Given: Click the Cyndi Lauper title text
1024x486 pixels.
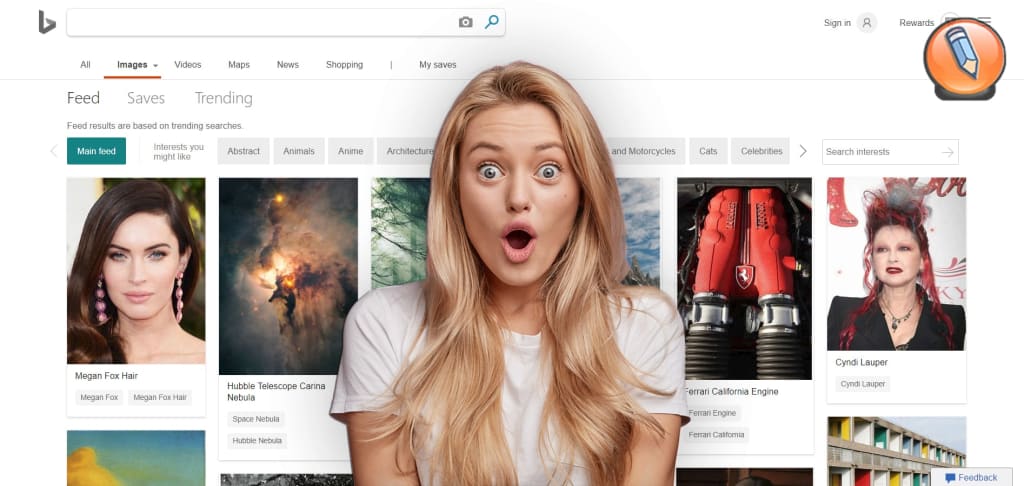Looking at the screenshot, I should tap(861, 363).
